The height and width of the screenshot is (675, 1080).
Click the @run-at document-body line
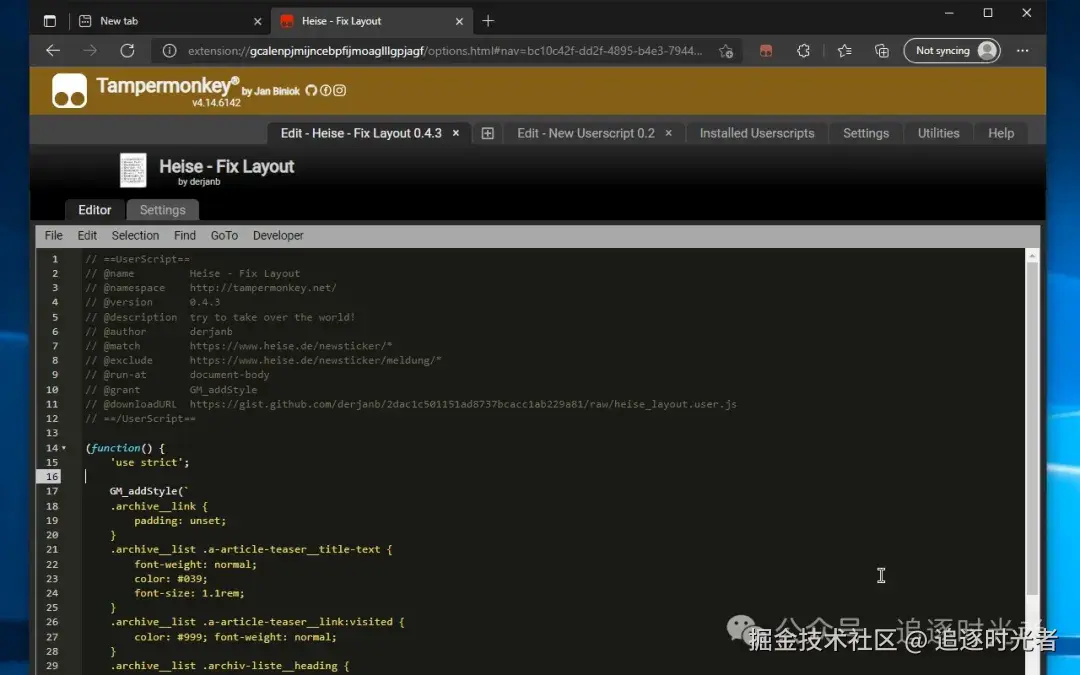coord(177,375)
